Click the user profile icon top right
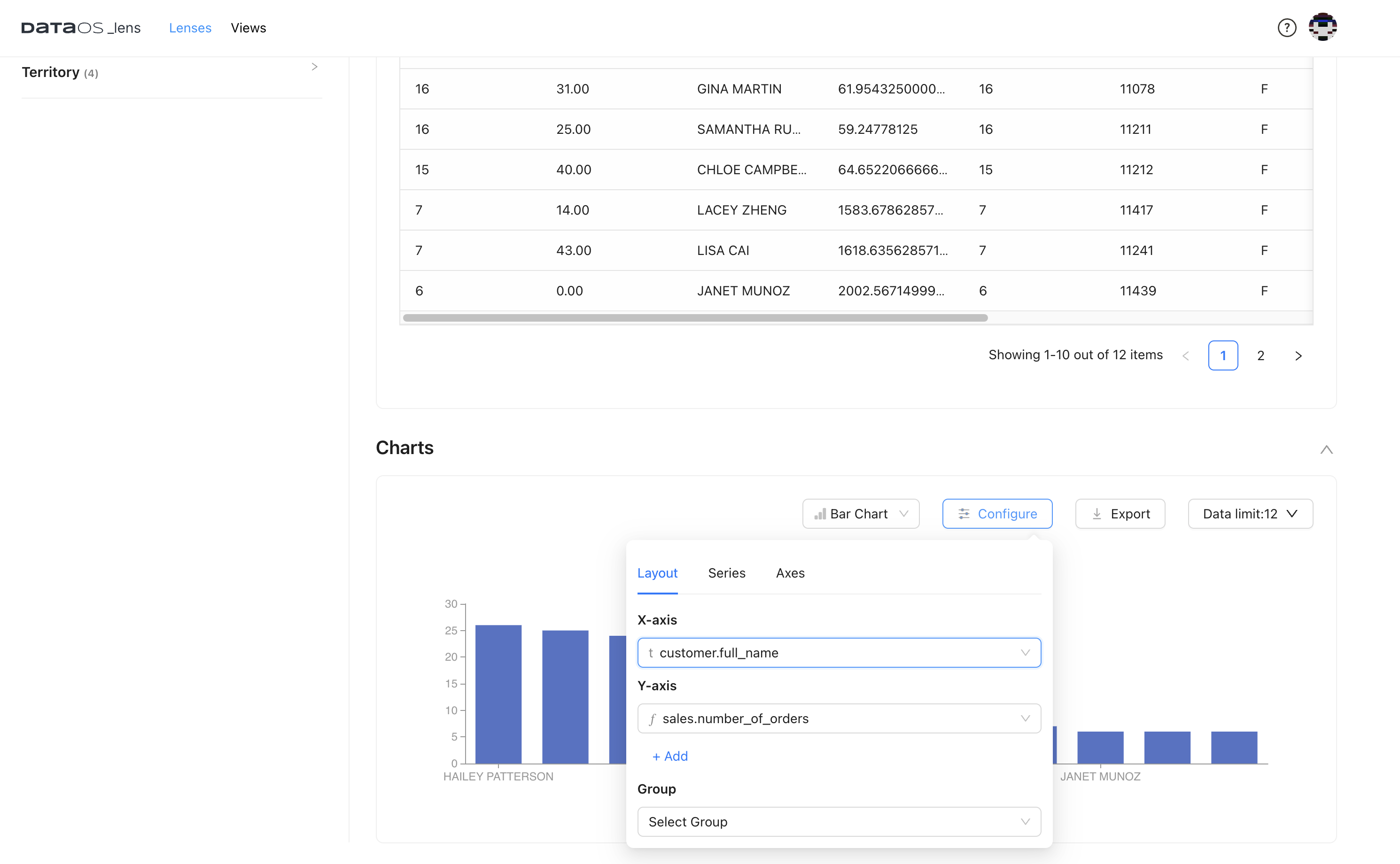The height and width of the screenshot is (864, 1400). (x=1323, y=27)
